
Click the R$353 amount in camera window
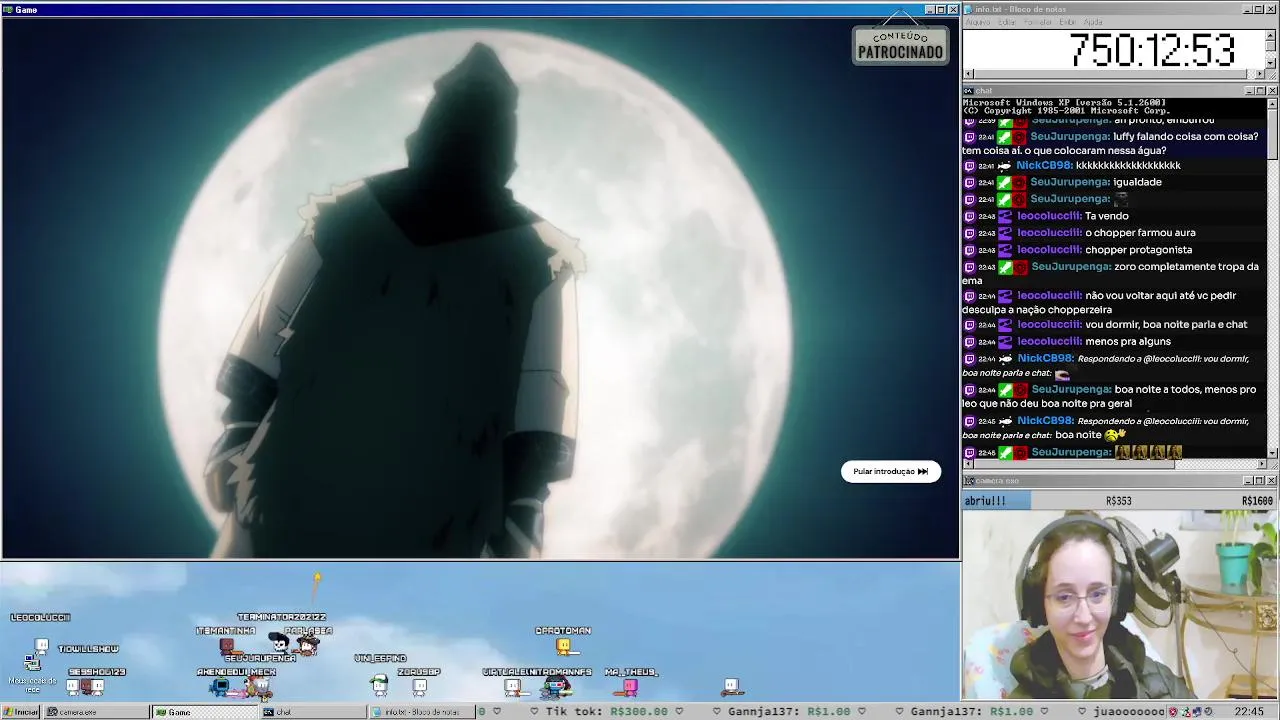pos(1118,501)
